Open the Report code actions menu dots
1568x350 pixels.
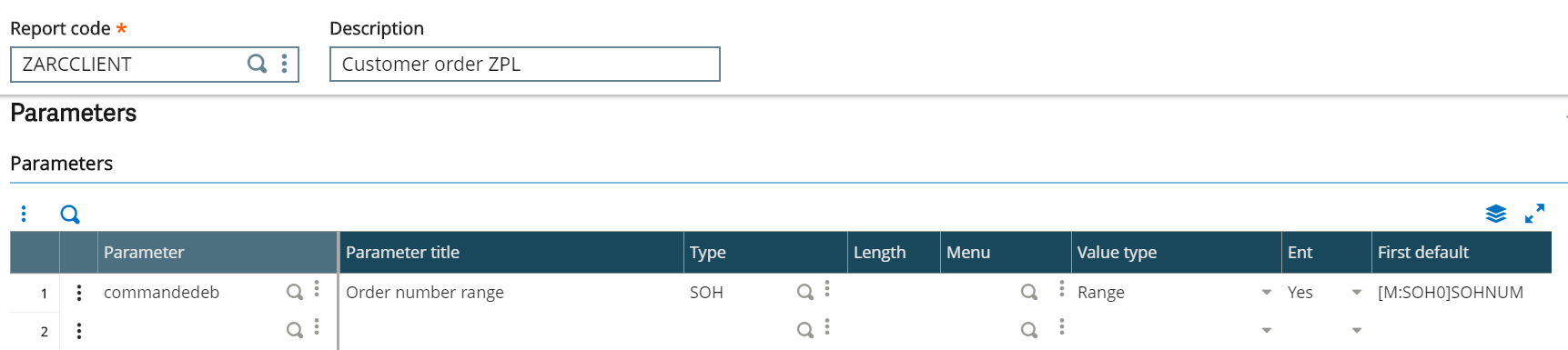tap(285, 64)
